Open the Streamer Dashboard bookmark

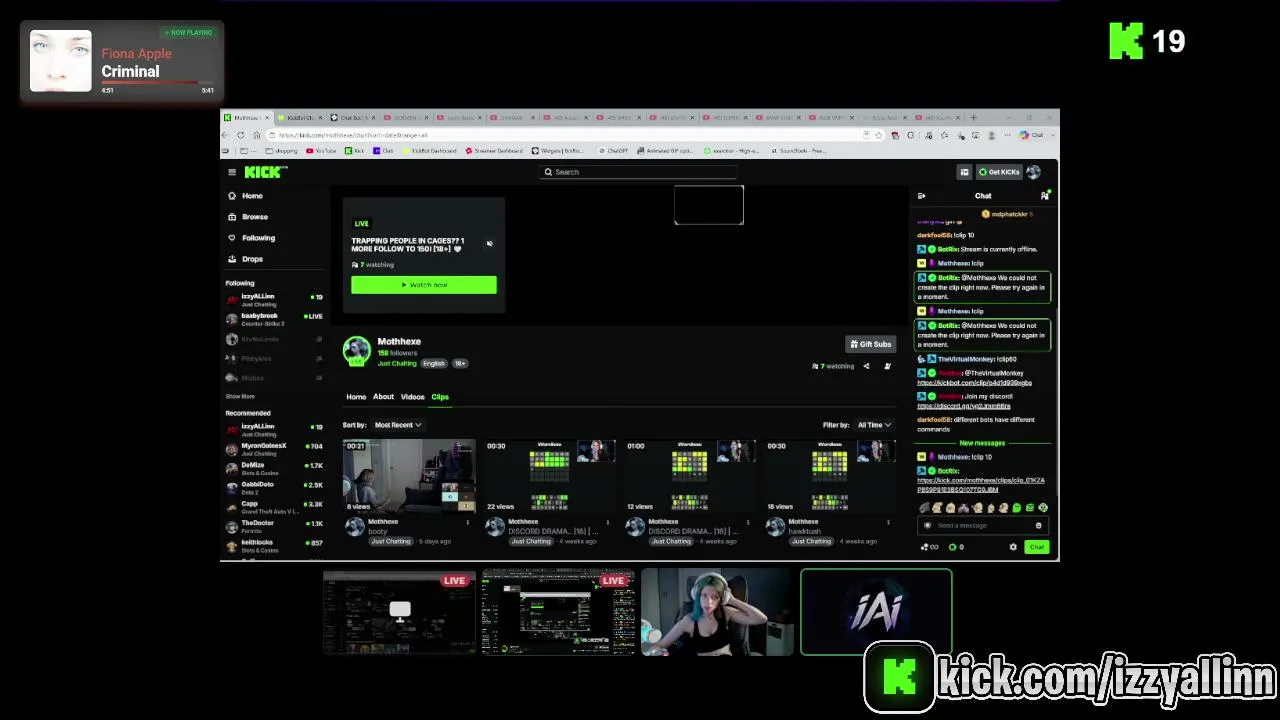pyautogui.click(x=494, y=151)
